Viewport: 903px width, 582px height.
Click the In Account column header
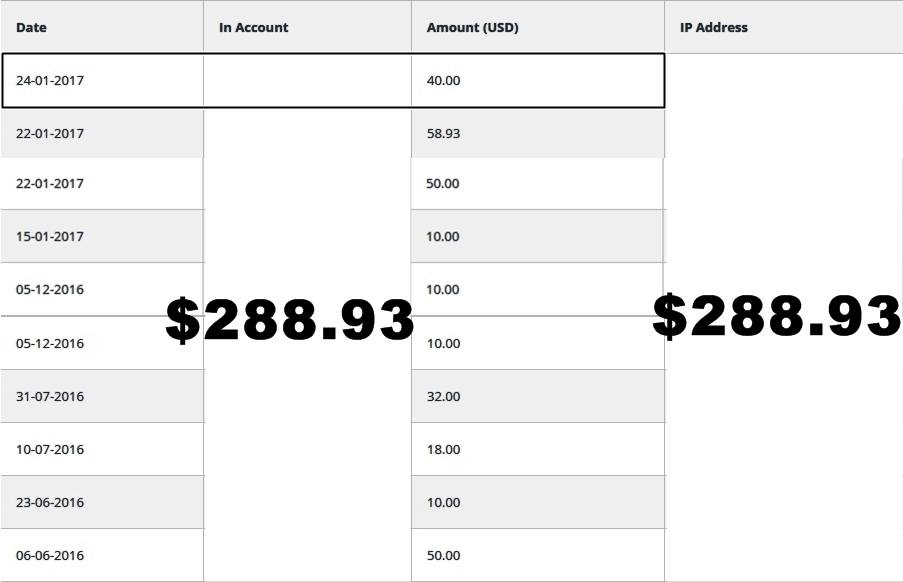click(253, 28)
